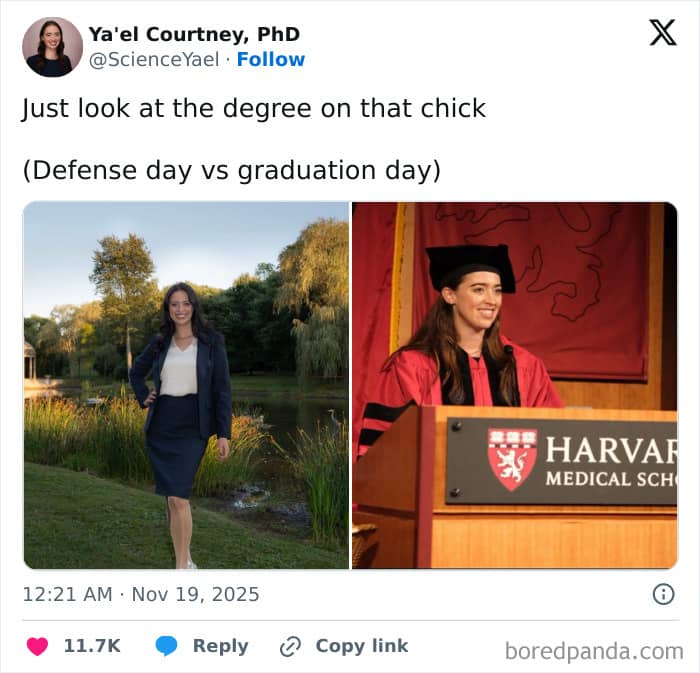Click the @ScienceYael handle
Viewport: 700px width, 673px height.
(x=153, y=59)
